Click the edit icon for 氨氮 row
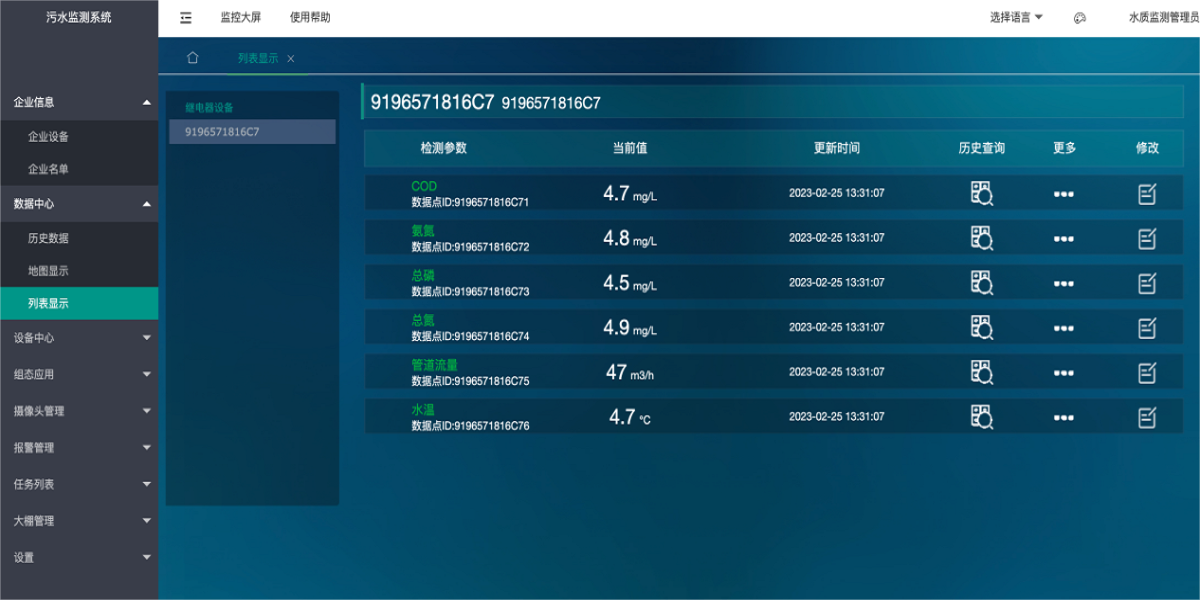The image size is (1200, 600). (x=1147, y=238)
